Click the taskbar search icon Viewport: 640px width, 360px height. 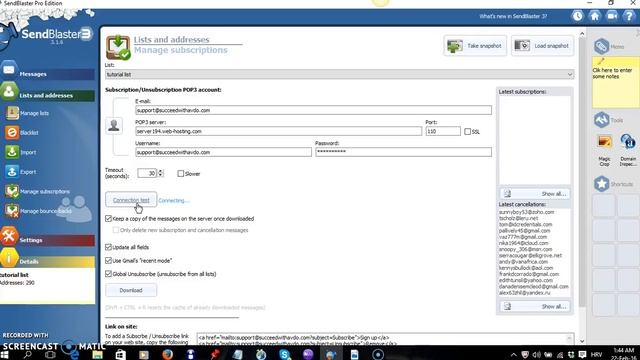point(27,355)
